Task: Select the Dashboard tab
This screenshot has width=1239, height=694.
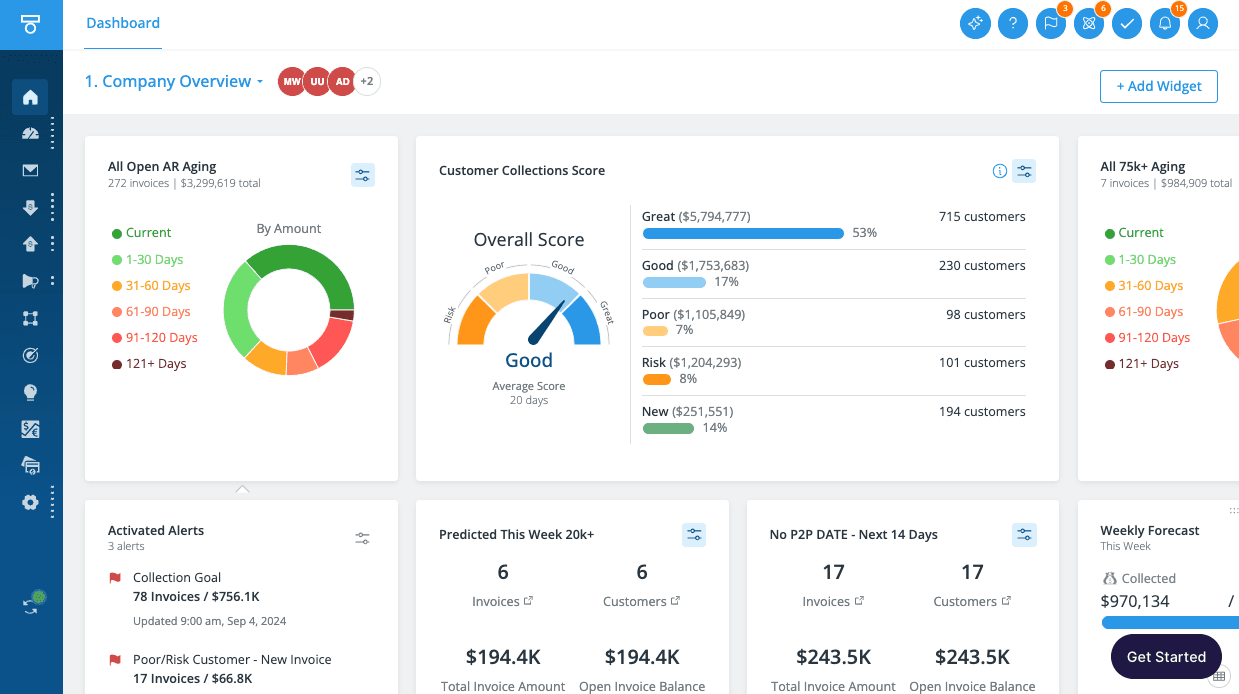Action: click(x=123, y=23)
